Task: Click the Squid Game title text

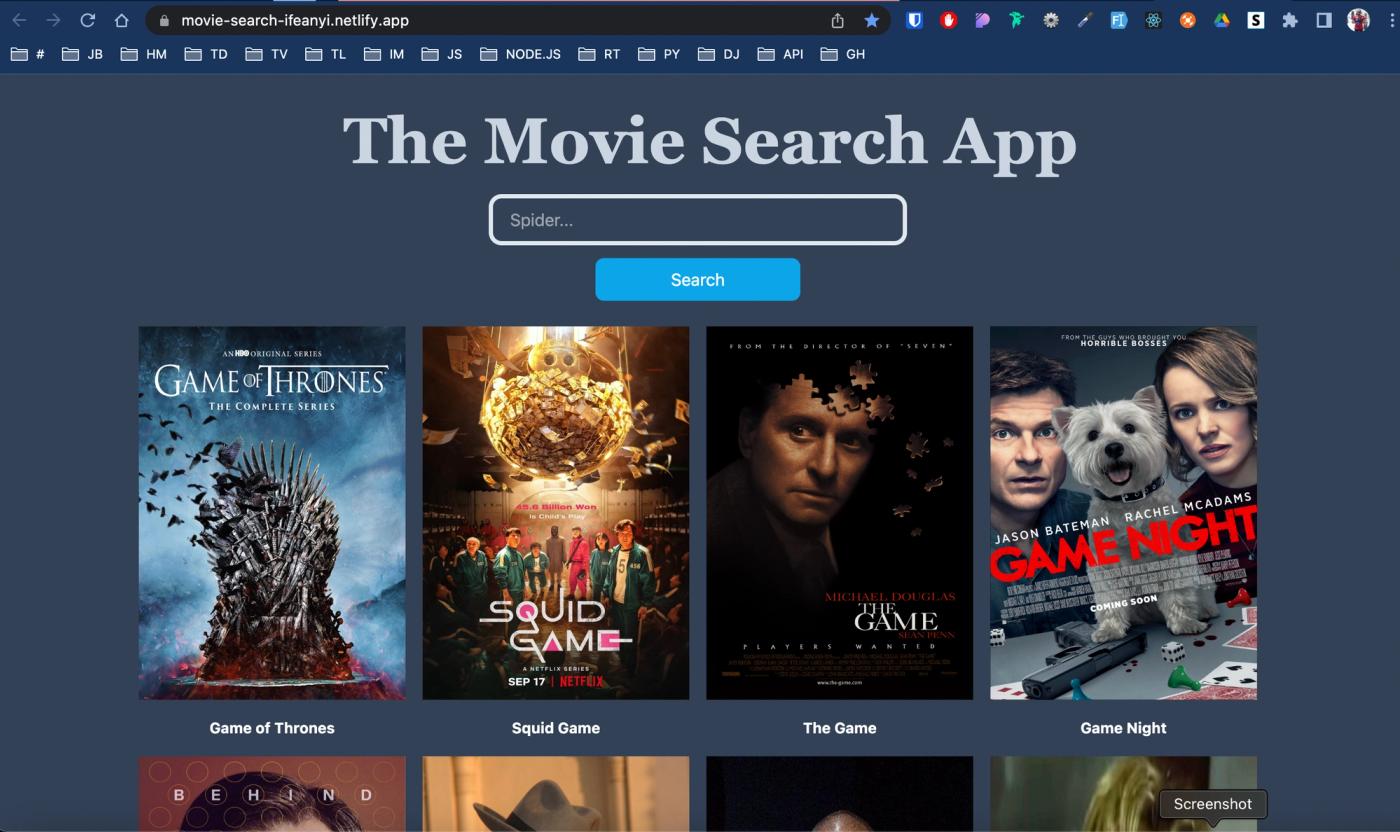Action: coord(556,728)
